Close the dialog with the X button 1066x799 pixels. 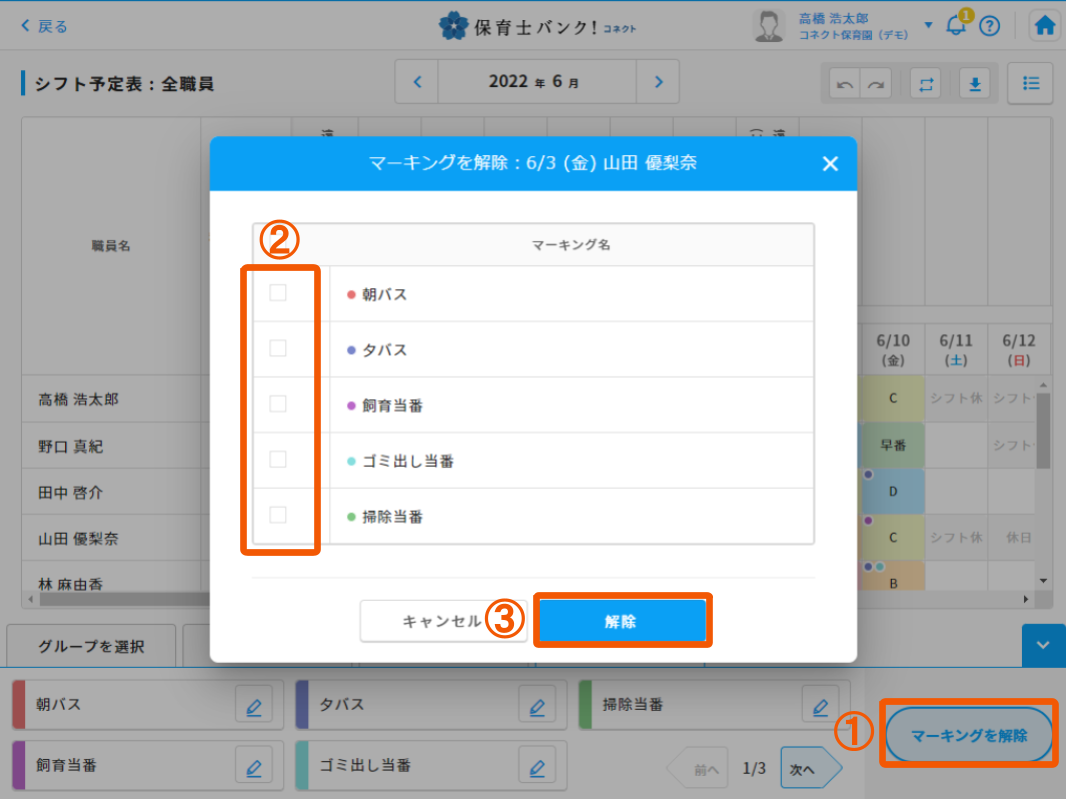pyautogui.click(x=830, y=164)
